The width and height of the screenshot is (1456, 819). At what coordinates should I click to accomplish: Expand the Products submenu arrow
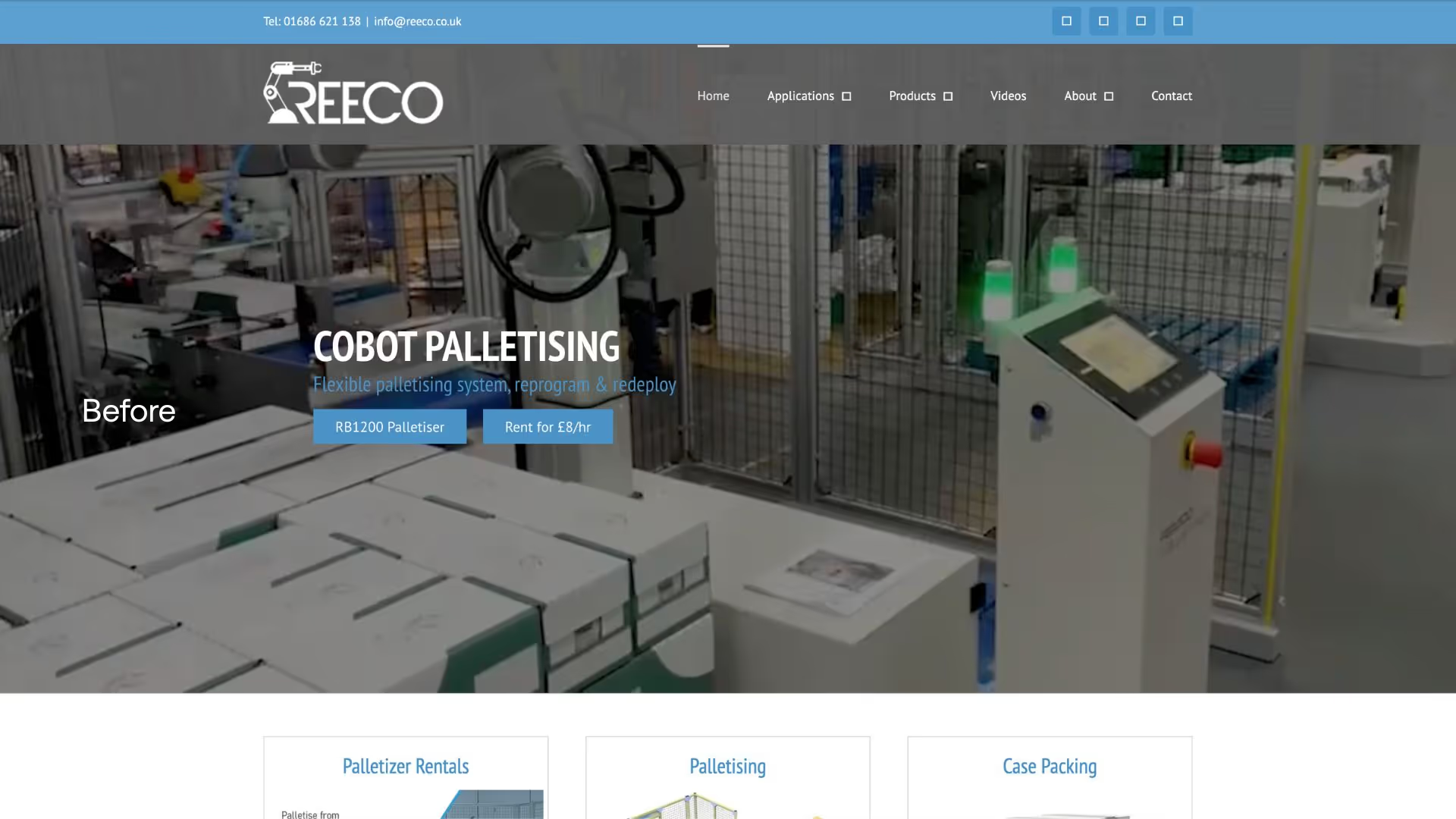click(x=948, y=96)
